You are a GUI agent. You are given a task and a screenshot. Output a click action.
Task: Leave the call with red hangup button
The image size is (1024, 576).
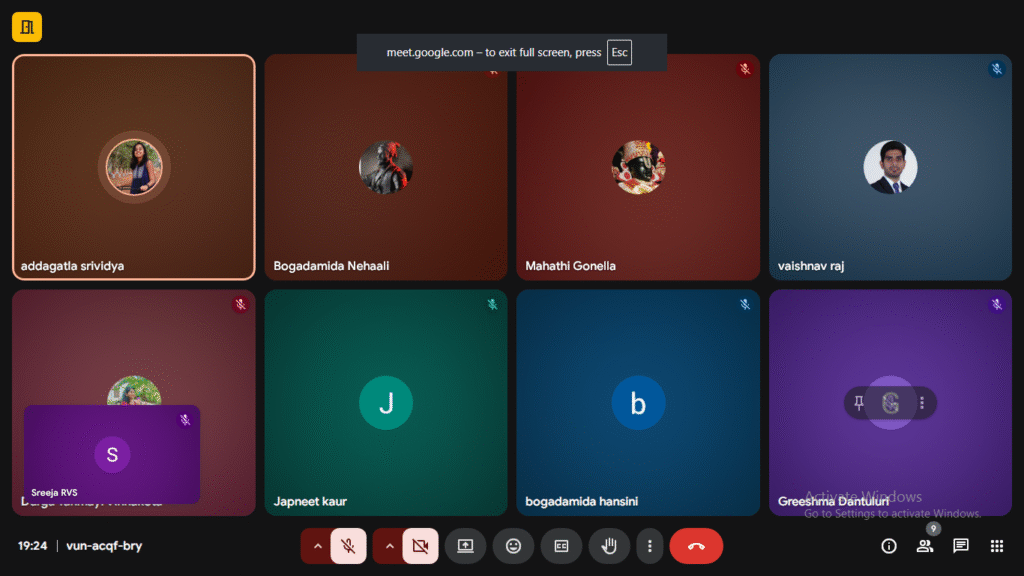696,546
